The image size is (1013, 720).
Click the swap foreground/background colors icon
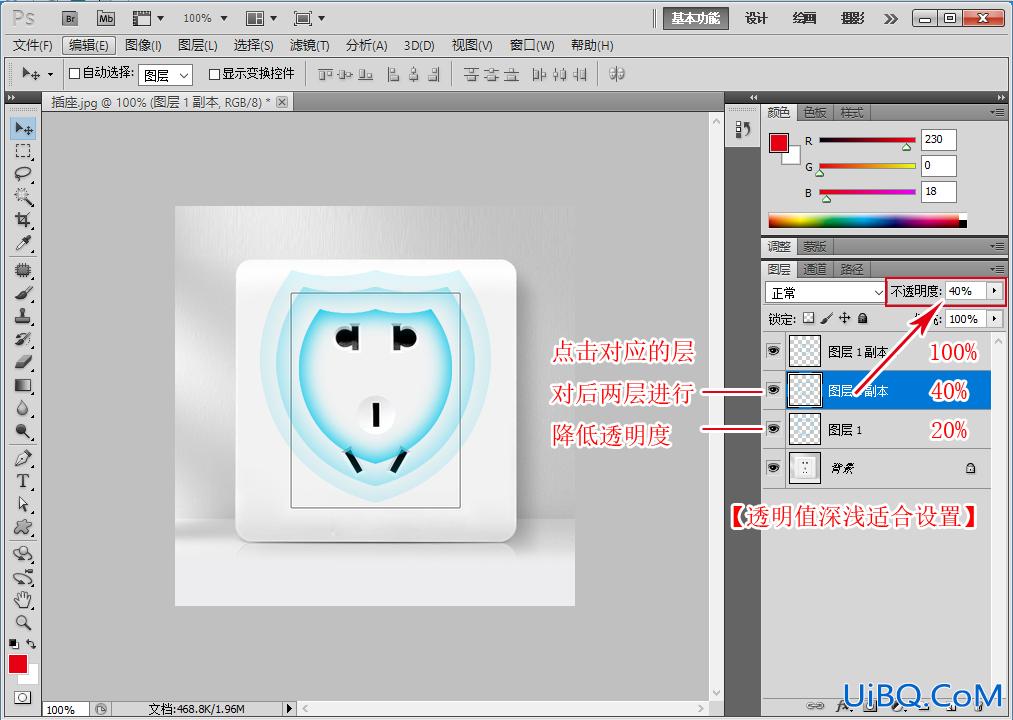click(x=31, y=644)
